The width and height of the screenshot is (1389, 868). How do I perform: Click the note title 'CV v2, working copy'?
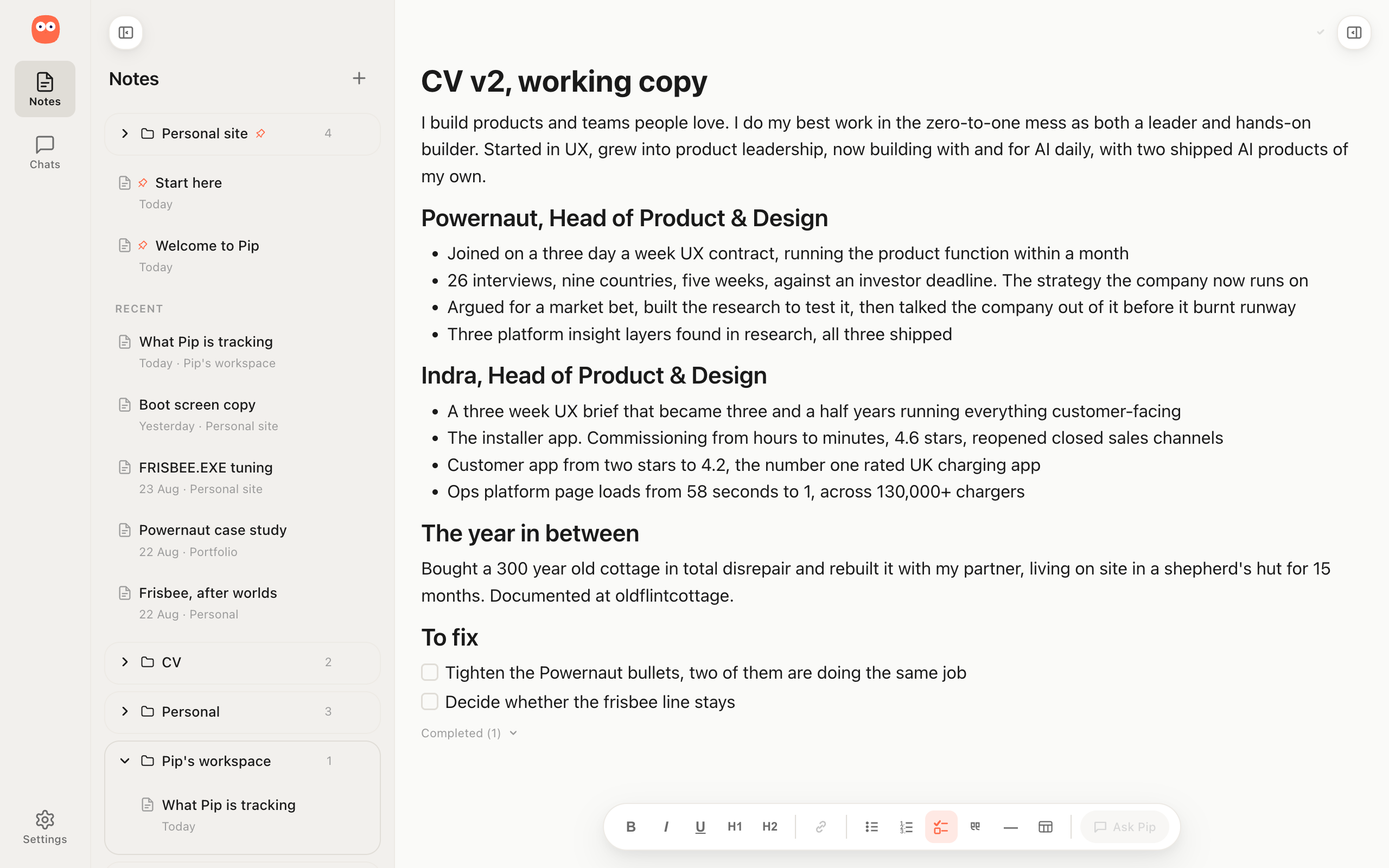pyautogui.click(x=564, y=81)
